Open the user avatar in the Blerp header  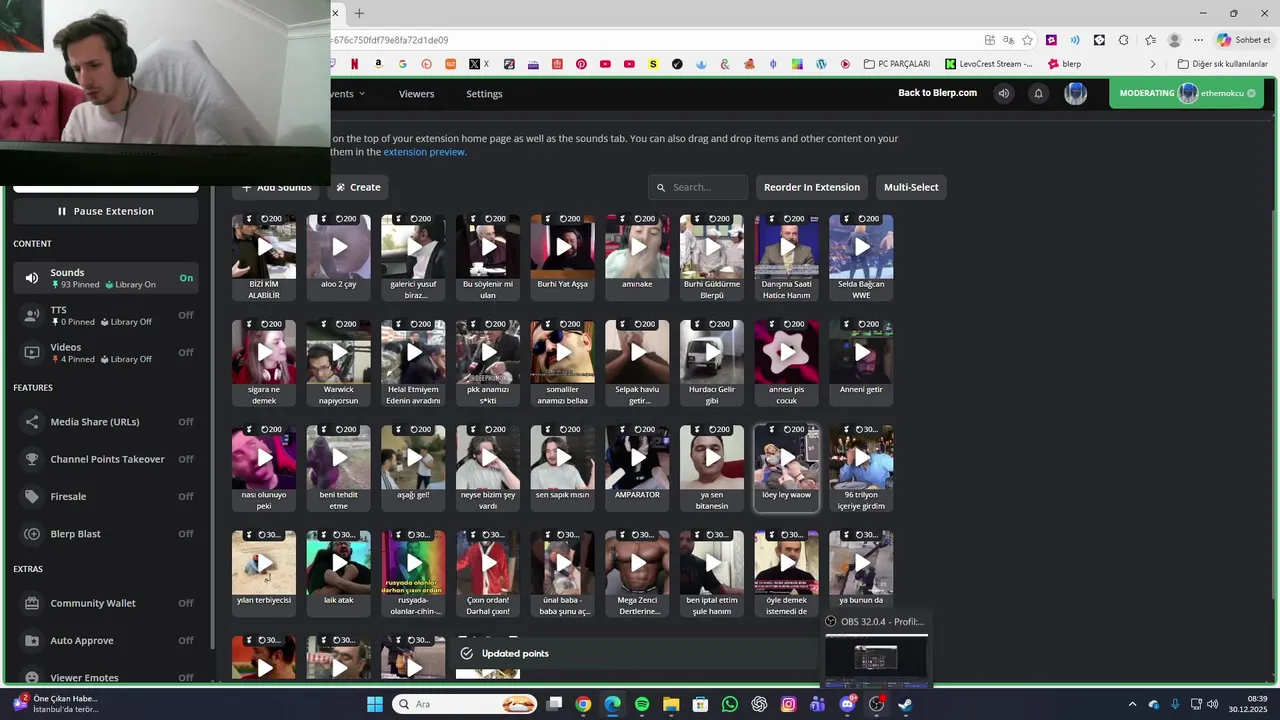point(1075,93)
